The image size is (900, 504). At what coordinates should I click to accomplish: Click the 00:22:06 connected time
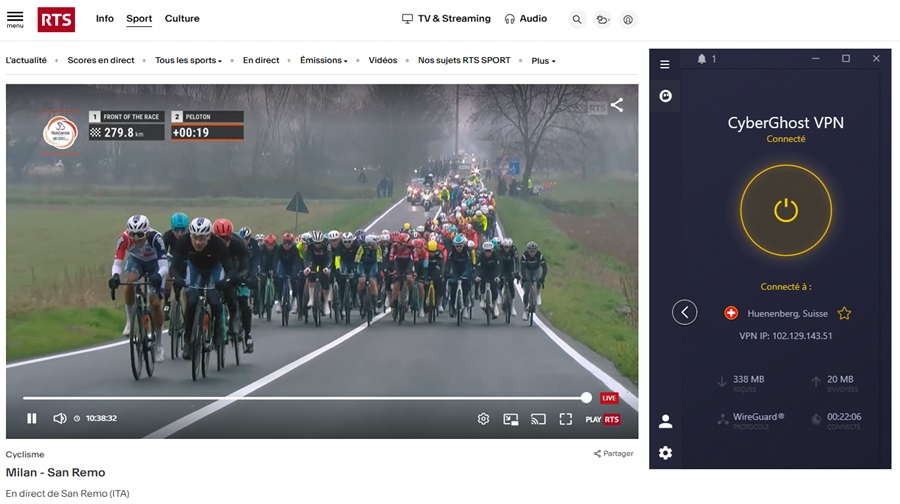(844, 417)
